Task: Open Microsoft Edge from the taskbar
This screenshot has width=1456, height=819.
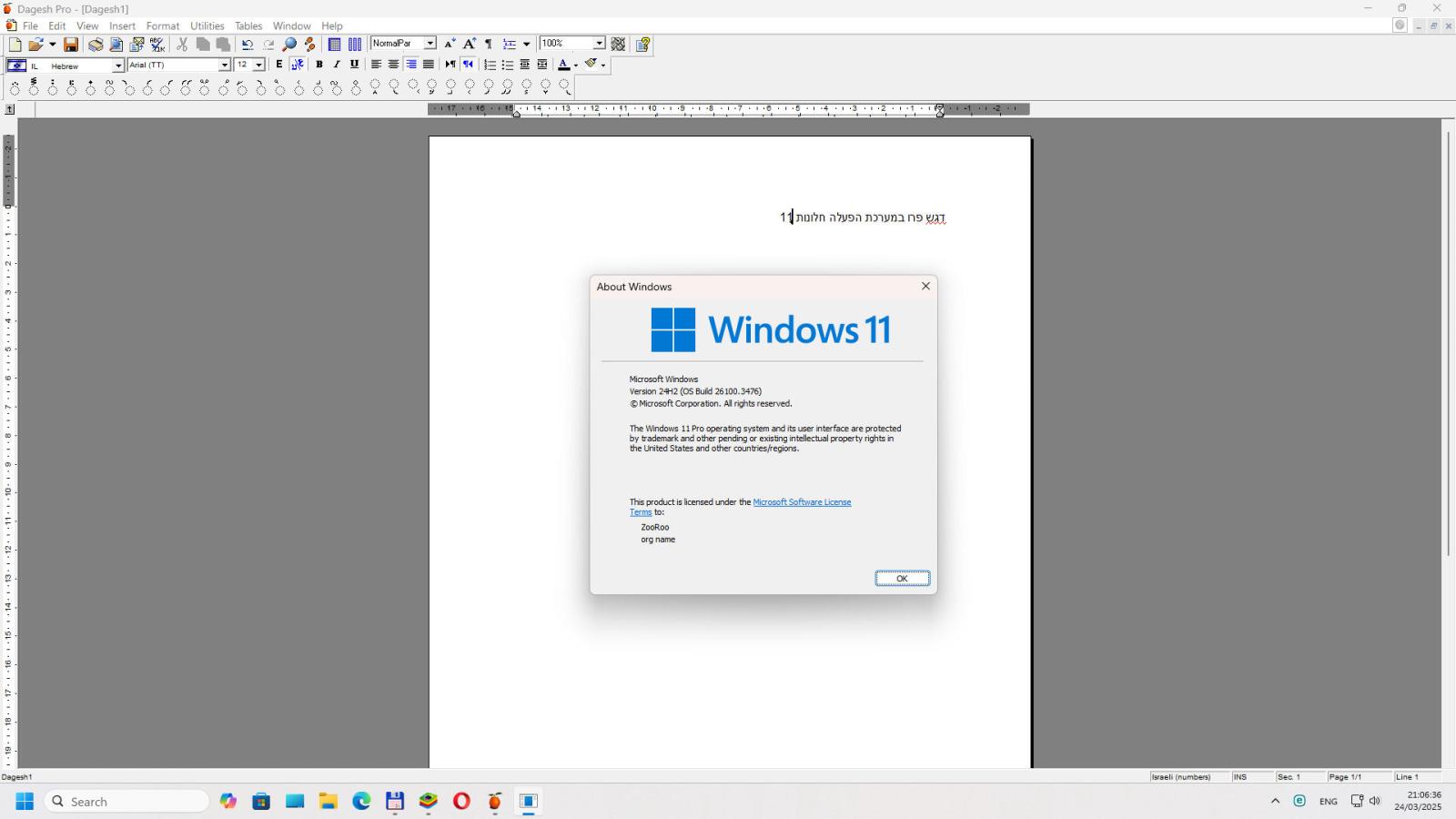Action: coord(361,802)
